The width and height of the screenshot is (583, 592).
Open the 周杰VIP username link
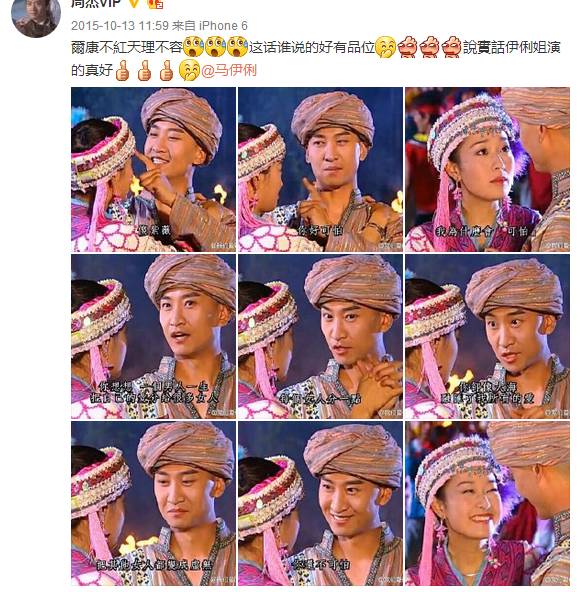(x=96, y=3)
